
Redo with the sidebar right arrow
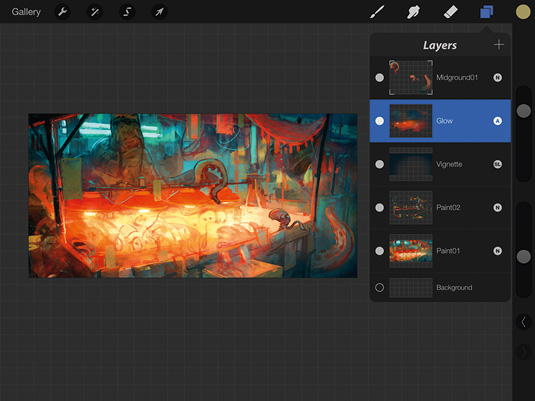tap(523, 352)
